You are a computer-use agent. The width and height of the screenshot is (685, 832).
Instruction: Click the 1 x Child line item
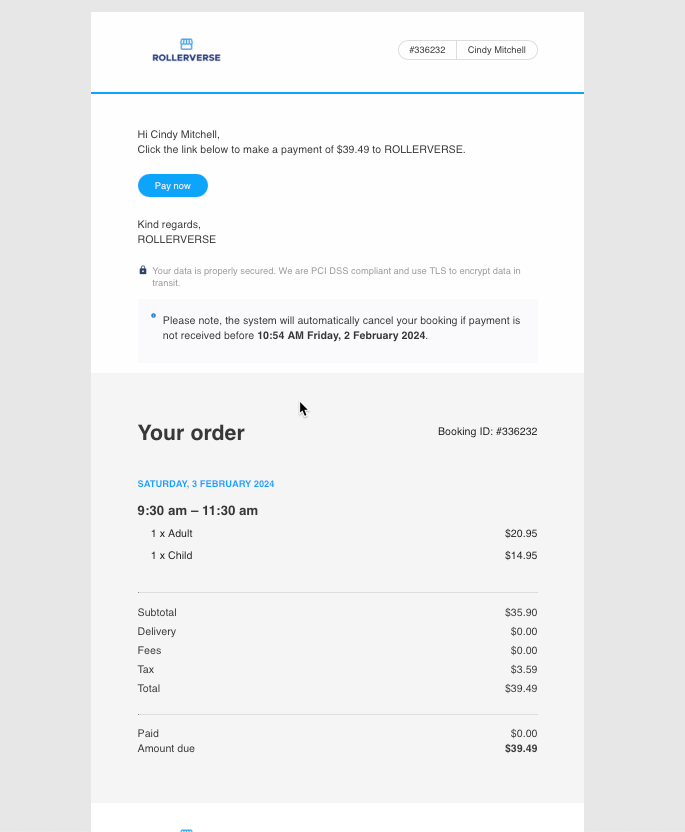tap(170, 555)
